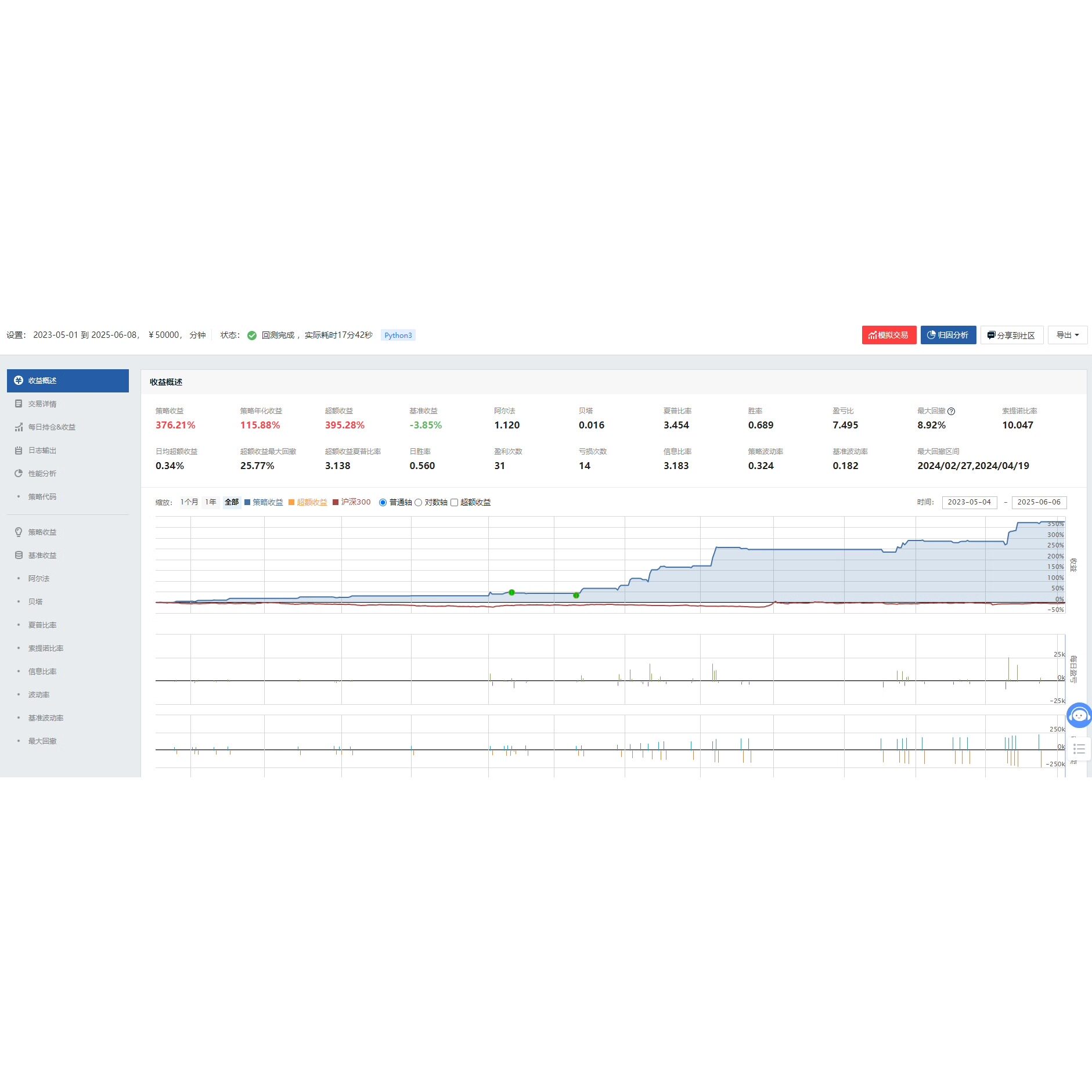Click the 夏普比率 value 3.454

pos(676,426)
